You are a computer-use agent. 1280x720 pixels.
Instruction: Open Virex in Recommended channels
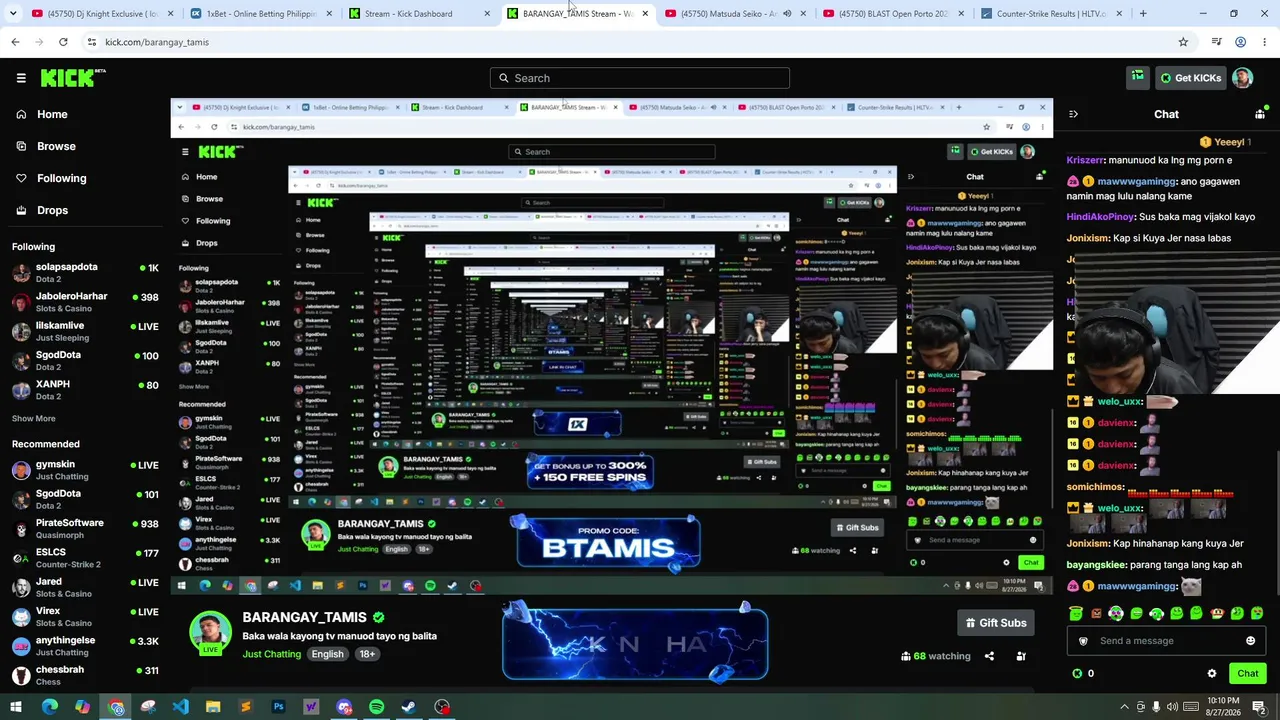point(85,616)
